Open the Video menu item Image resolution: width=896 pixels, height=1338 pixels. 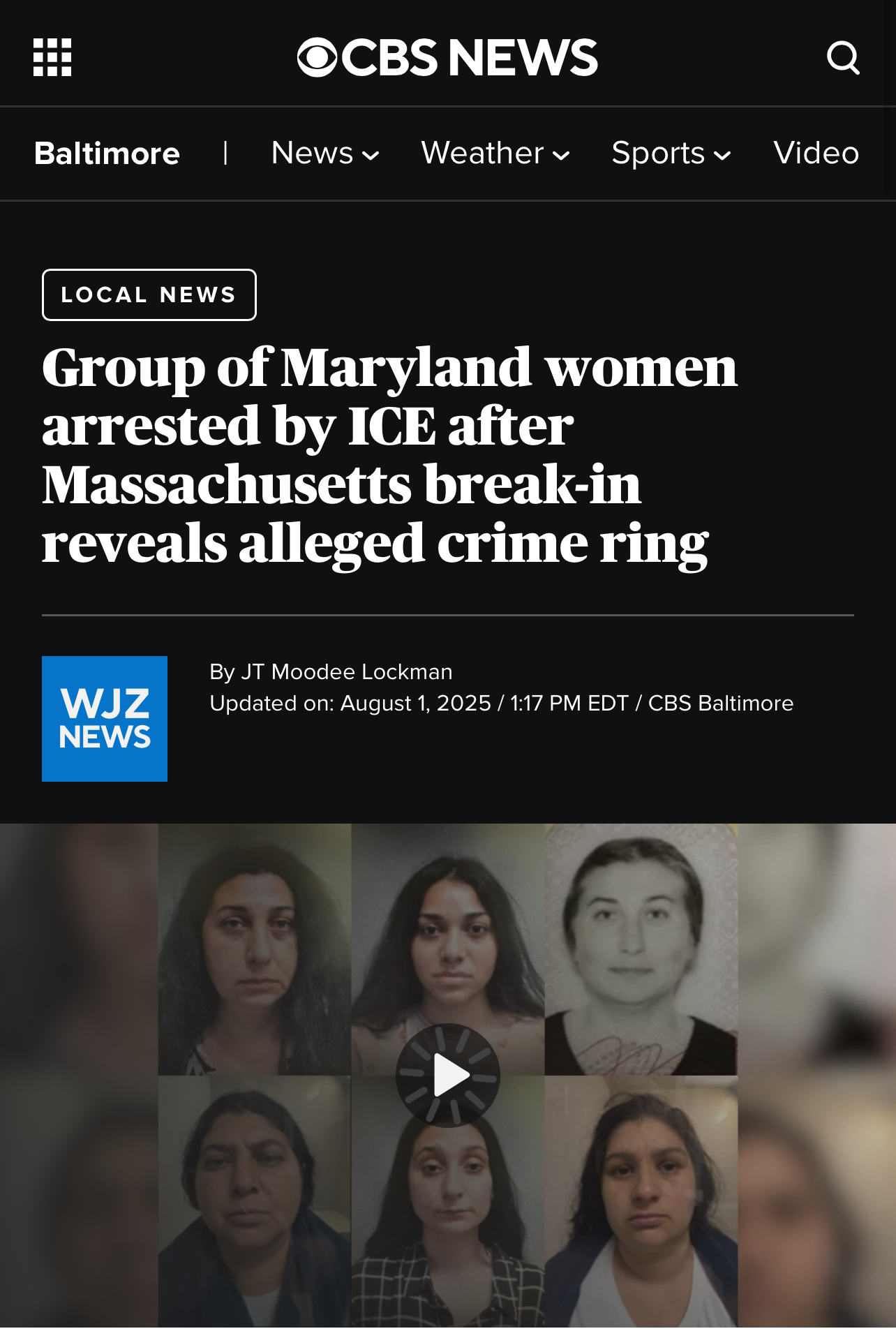pos(816,153)
